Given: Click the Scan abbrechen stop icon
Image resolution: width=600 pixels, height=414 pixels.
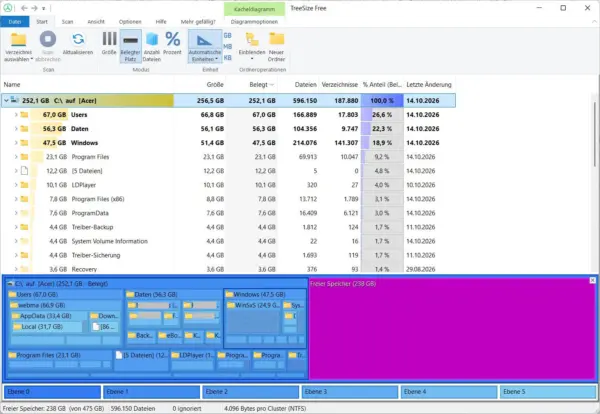Looking at the screenshot, I should 48,39.
